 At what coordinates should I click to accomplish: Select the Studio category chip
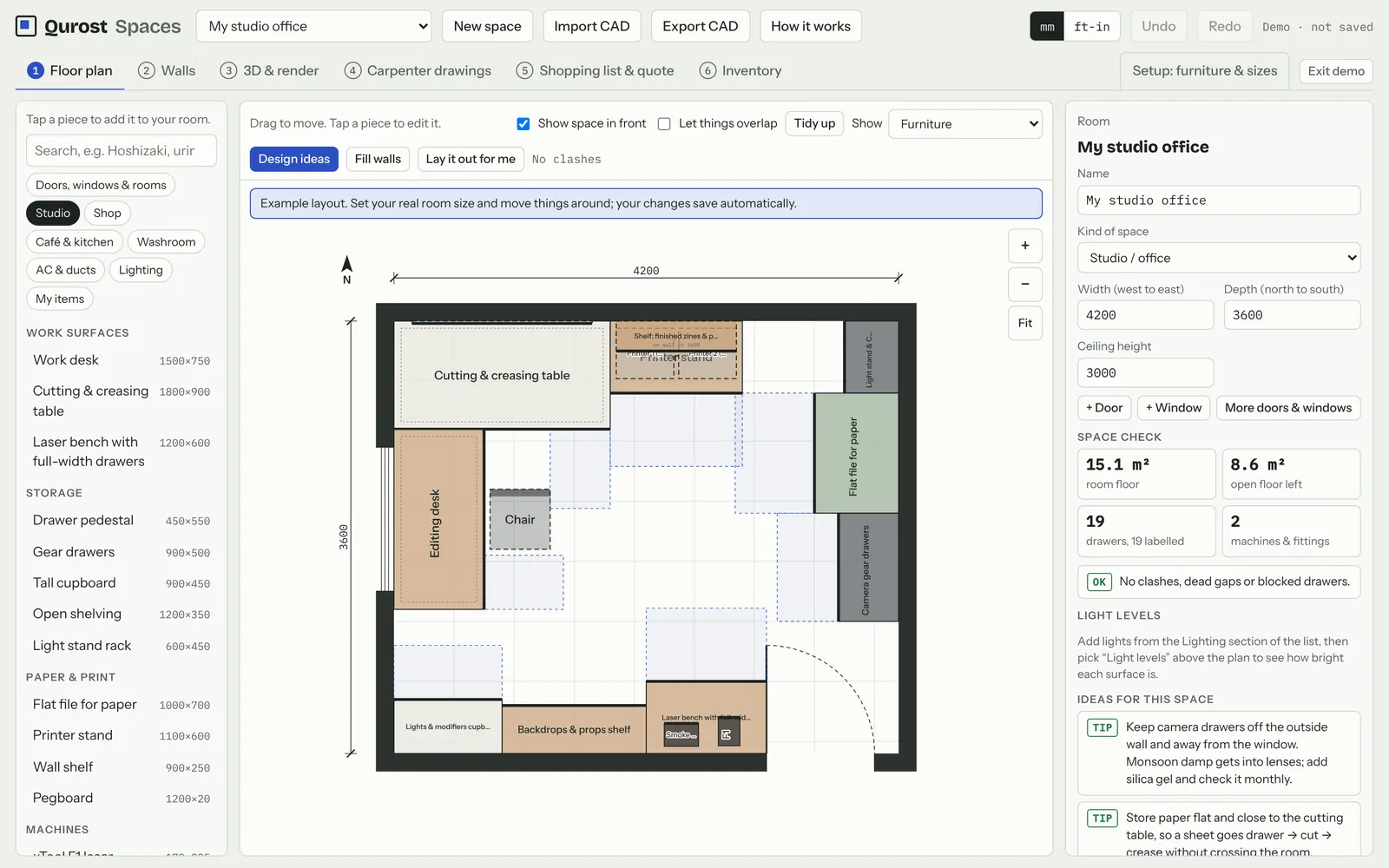point(53,213)
